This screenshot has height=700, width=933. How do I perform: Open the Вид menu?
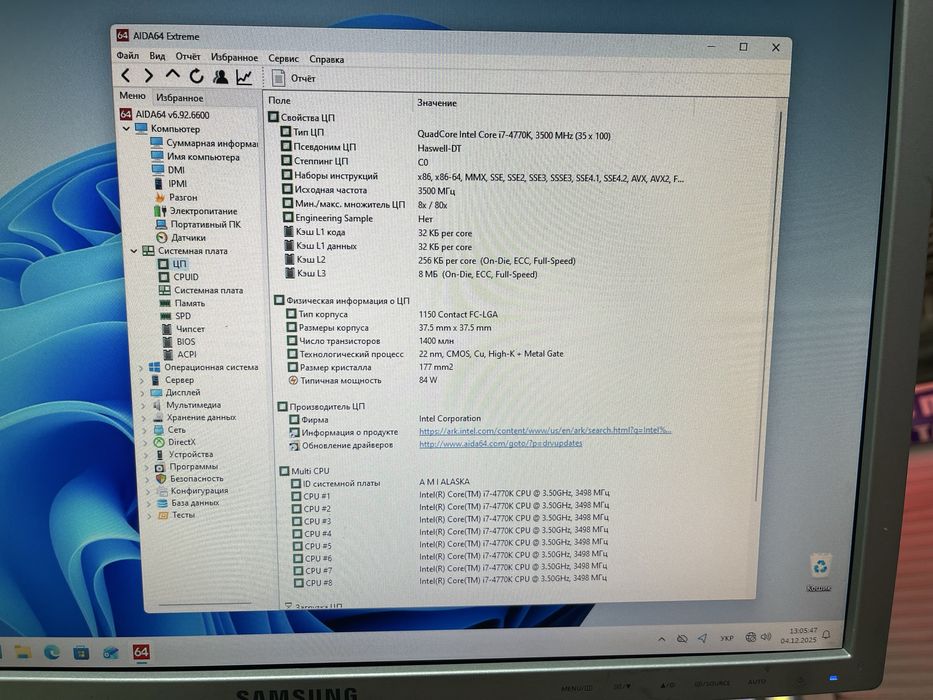tap(157, 56)
